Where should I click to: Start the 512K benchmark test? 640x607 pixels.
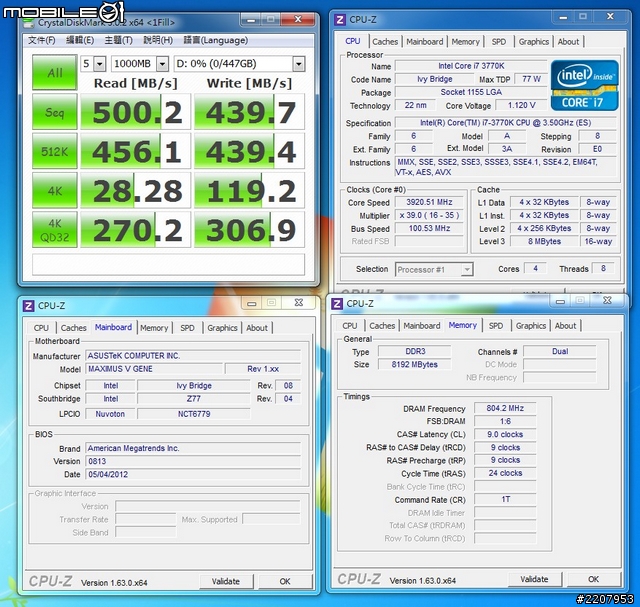coord(55,151)
